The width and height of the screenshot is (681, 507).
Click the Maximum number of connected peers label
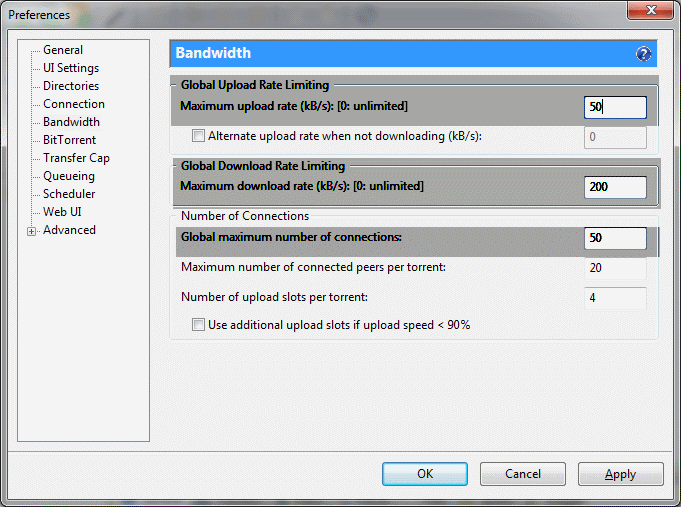point(314,267)
